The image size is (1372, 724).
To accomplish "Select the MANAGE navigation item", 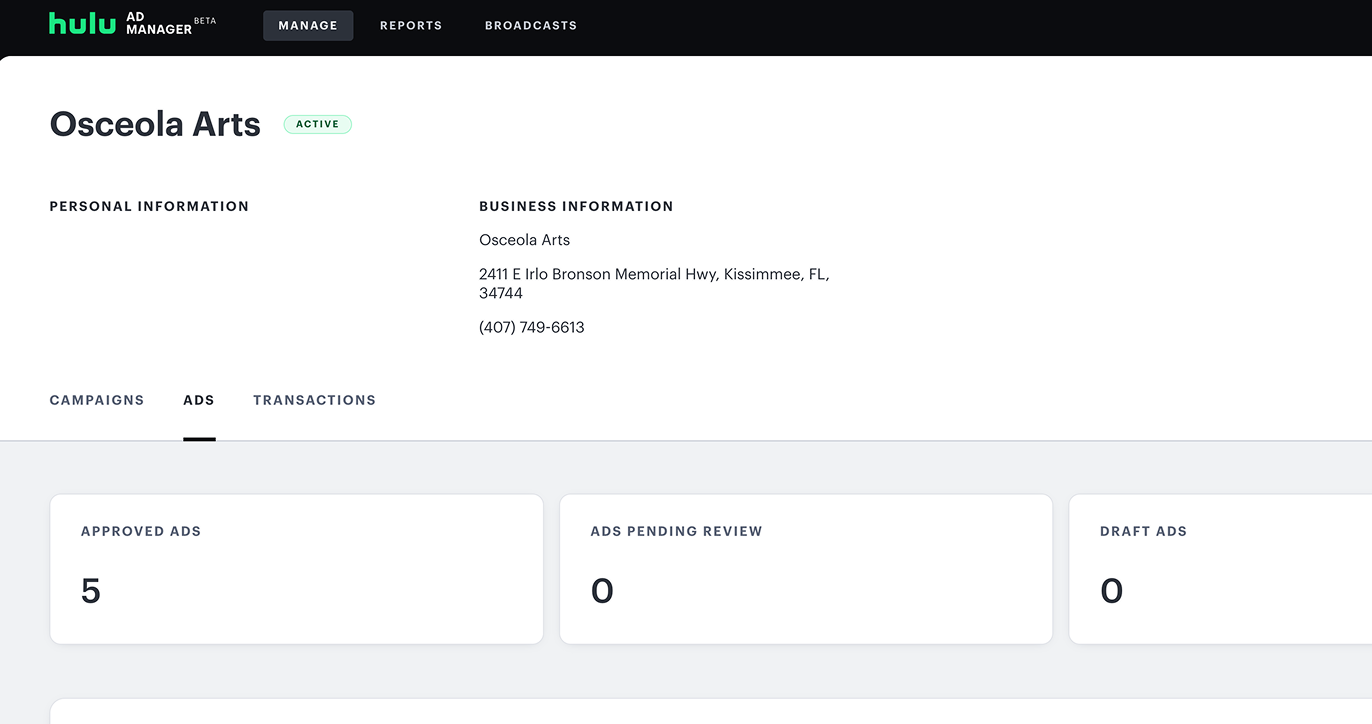I will (x=308, y=25).
